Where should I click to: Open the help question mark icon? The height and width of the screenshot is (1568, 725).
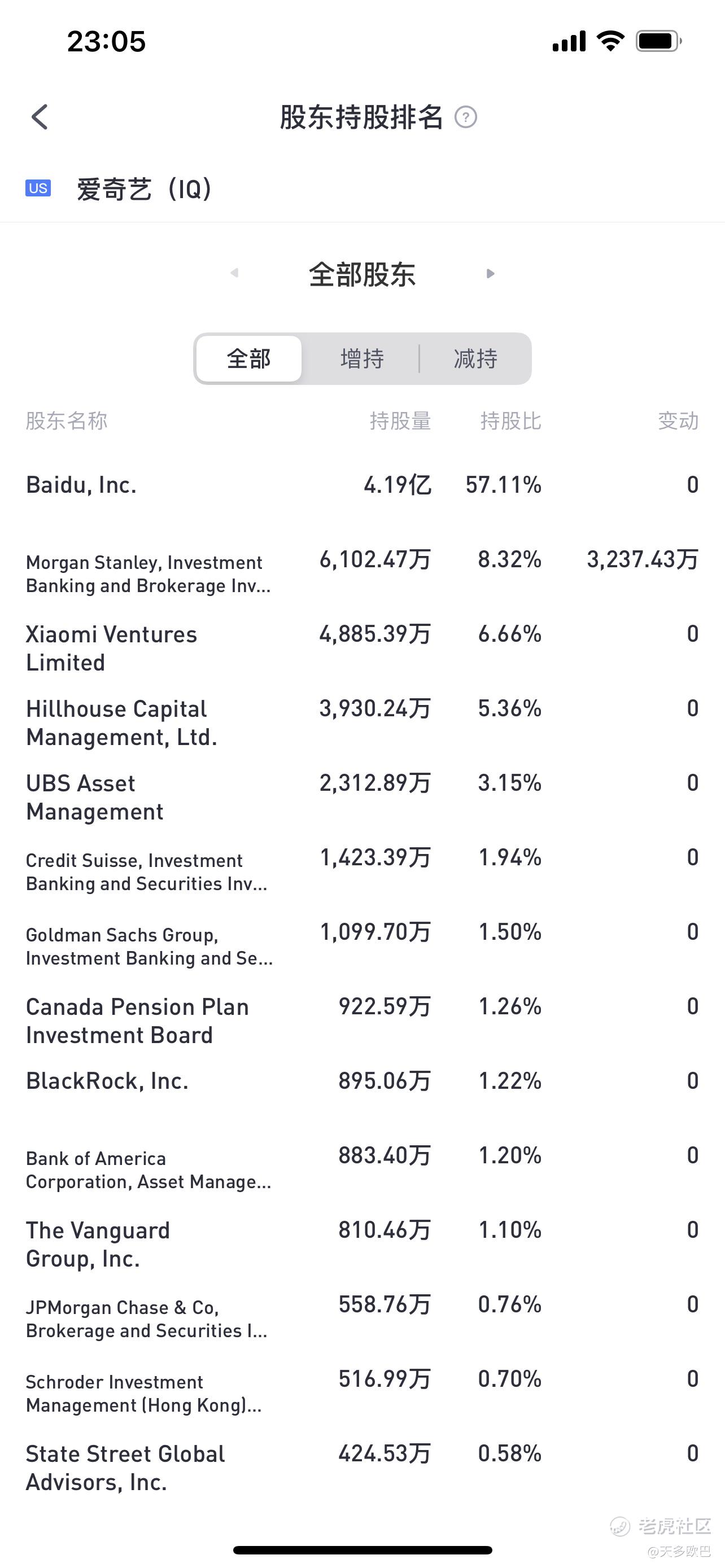pyautogui.click(x=466, y=117)
